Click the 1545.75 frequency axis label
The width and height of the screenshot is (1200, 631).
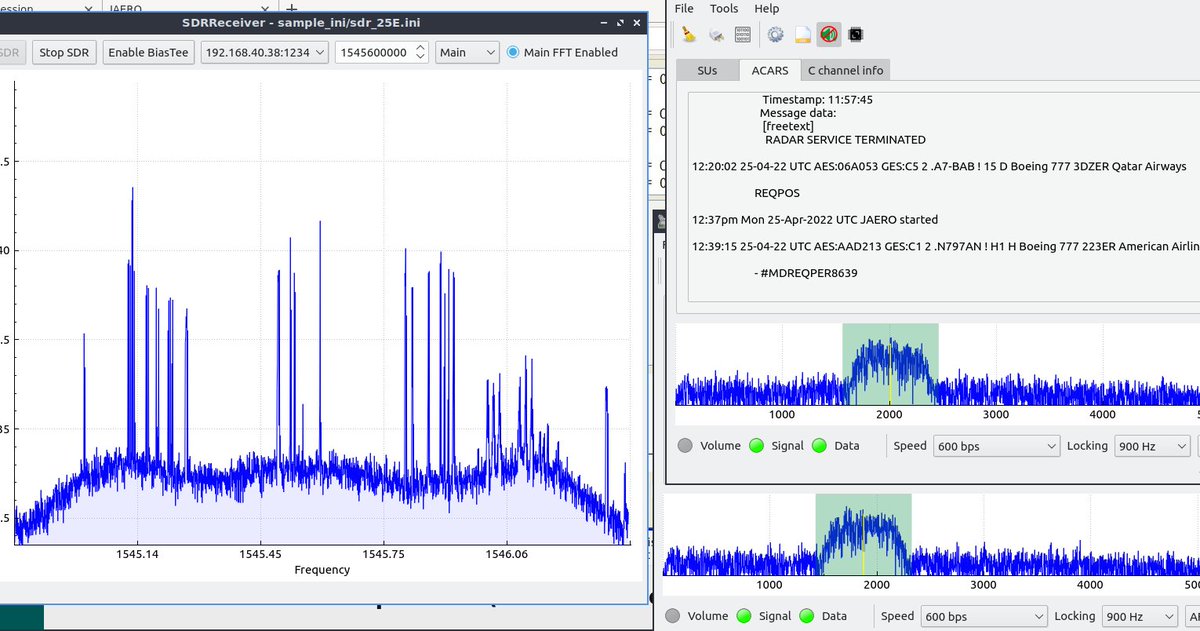click(x=383, y=553)
